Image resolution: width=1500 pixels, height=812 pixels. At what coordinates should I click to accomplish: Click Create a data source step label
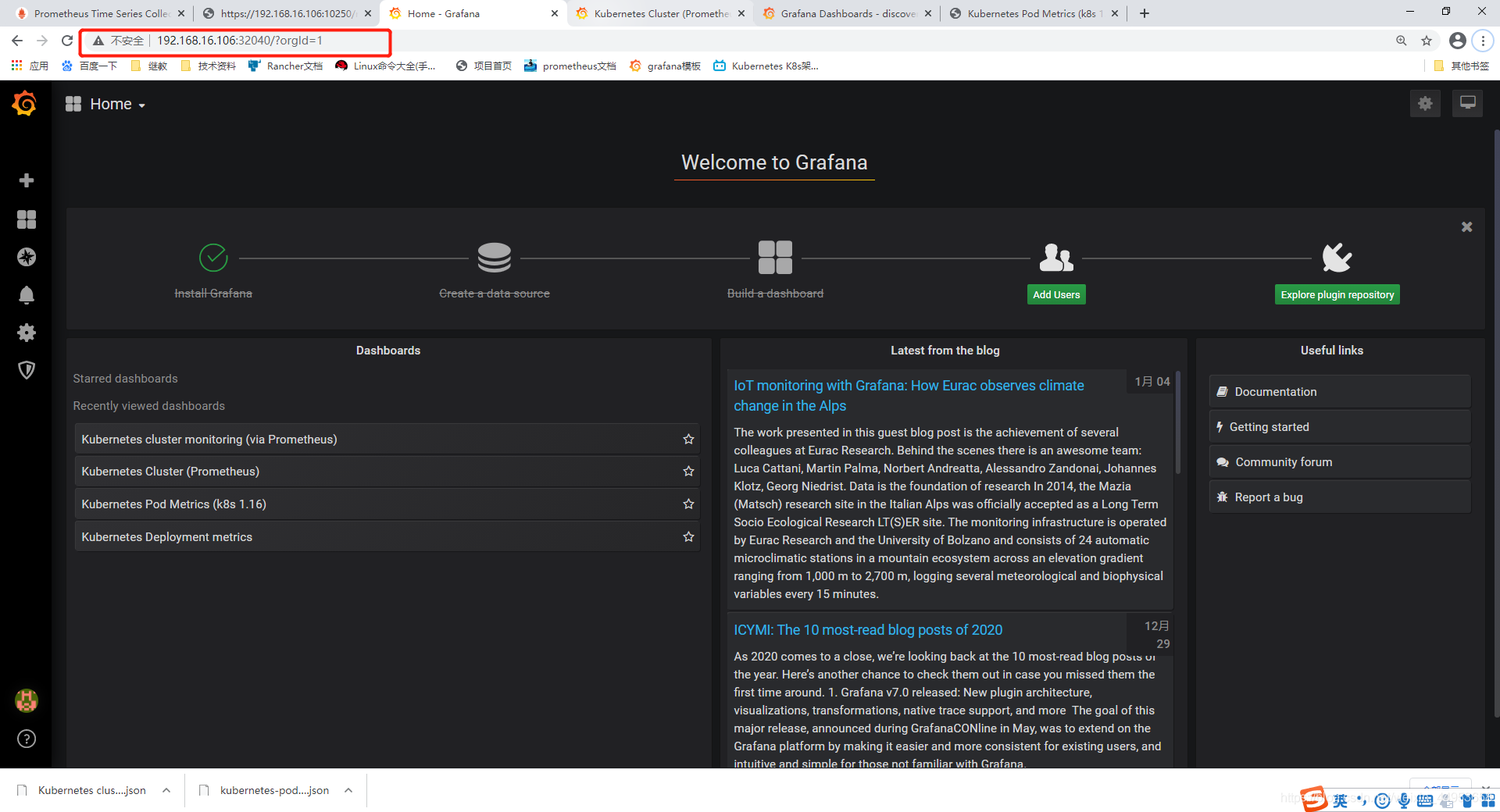(495, 294)
